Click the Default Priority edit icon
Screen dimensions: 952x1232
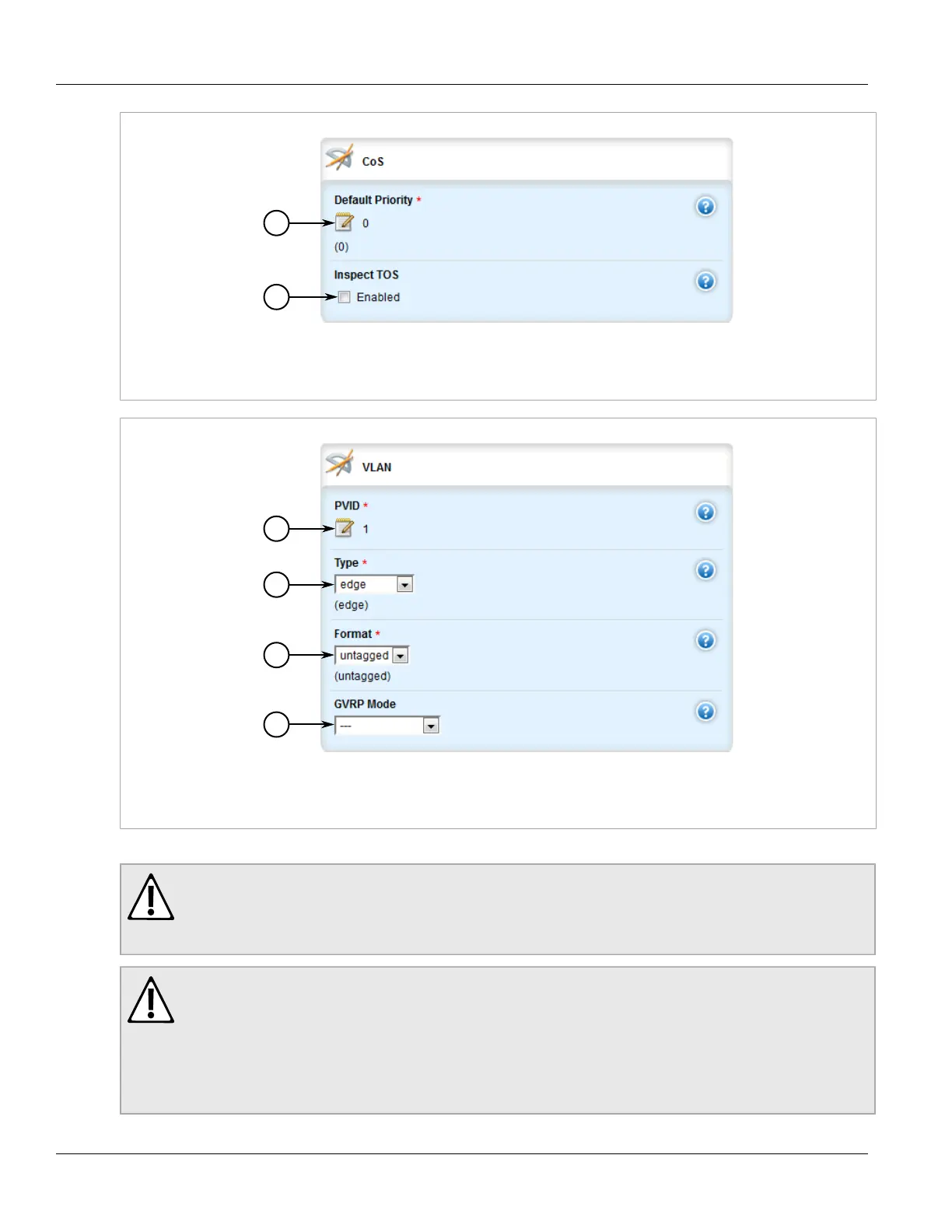click(x=345, y=223)
